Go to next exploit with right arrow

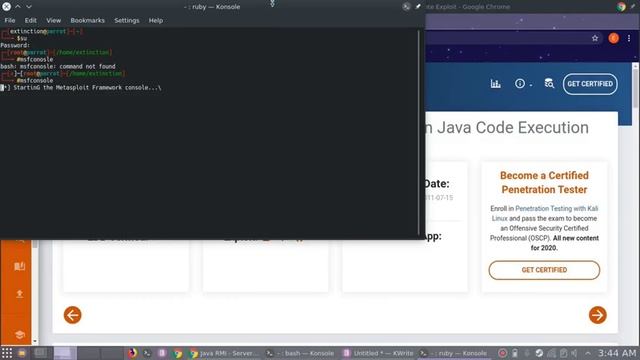click(598, 315)
